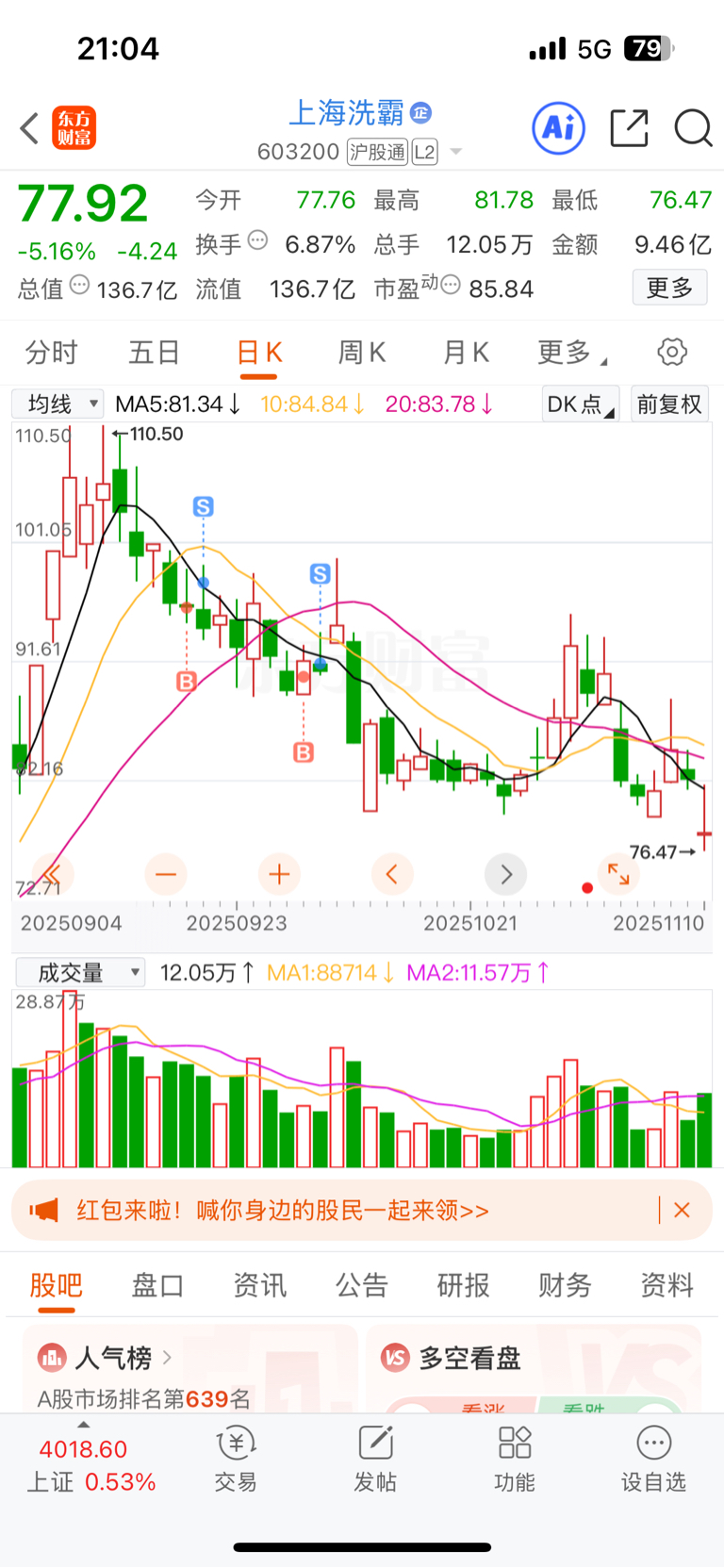
Task: Switch to 分时 chart tab
Action: (51, 353)
